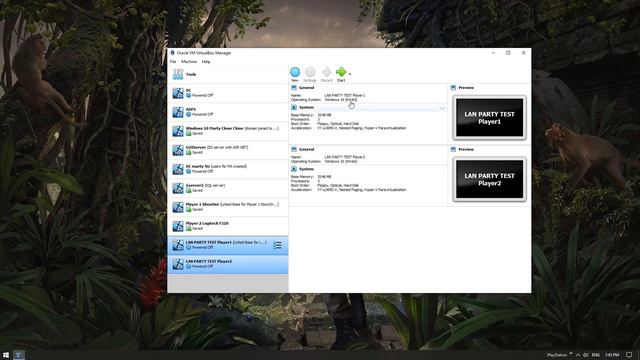Click the second System section header

[x=307, y=169]
